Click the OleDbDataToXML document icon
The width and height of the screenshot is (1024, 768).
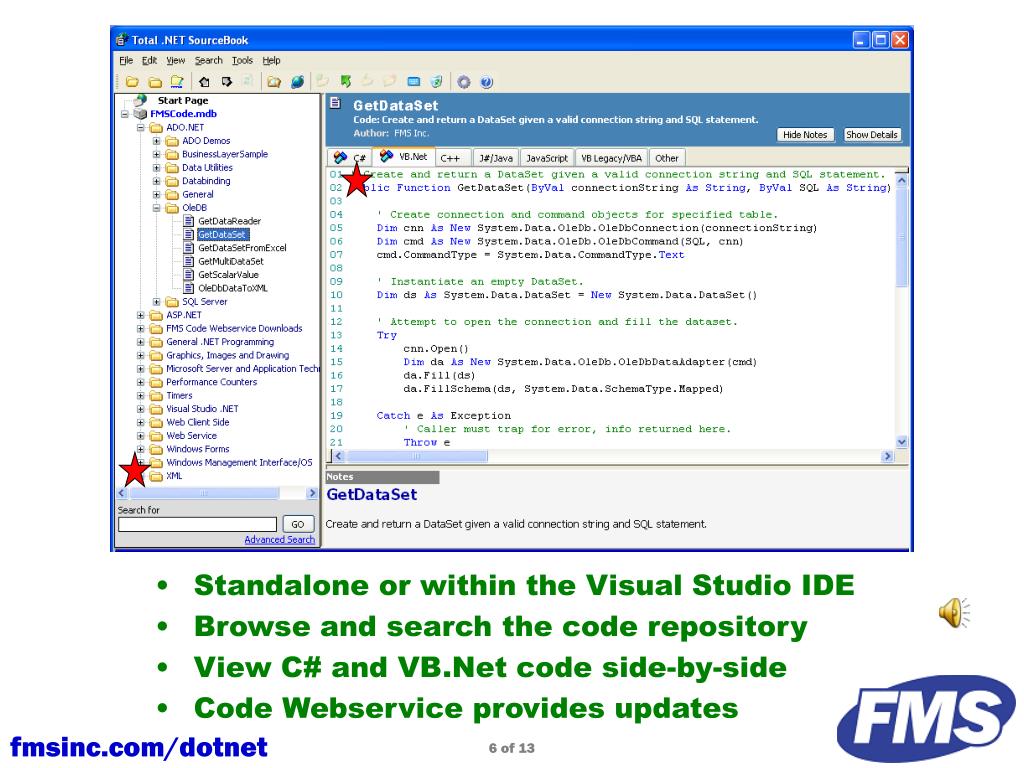[x=189, y=288]
